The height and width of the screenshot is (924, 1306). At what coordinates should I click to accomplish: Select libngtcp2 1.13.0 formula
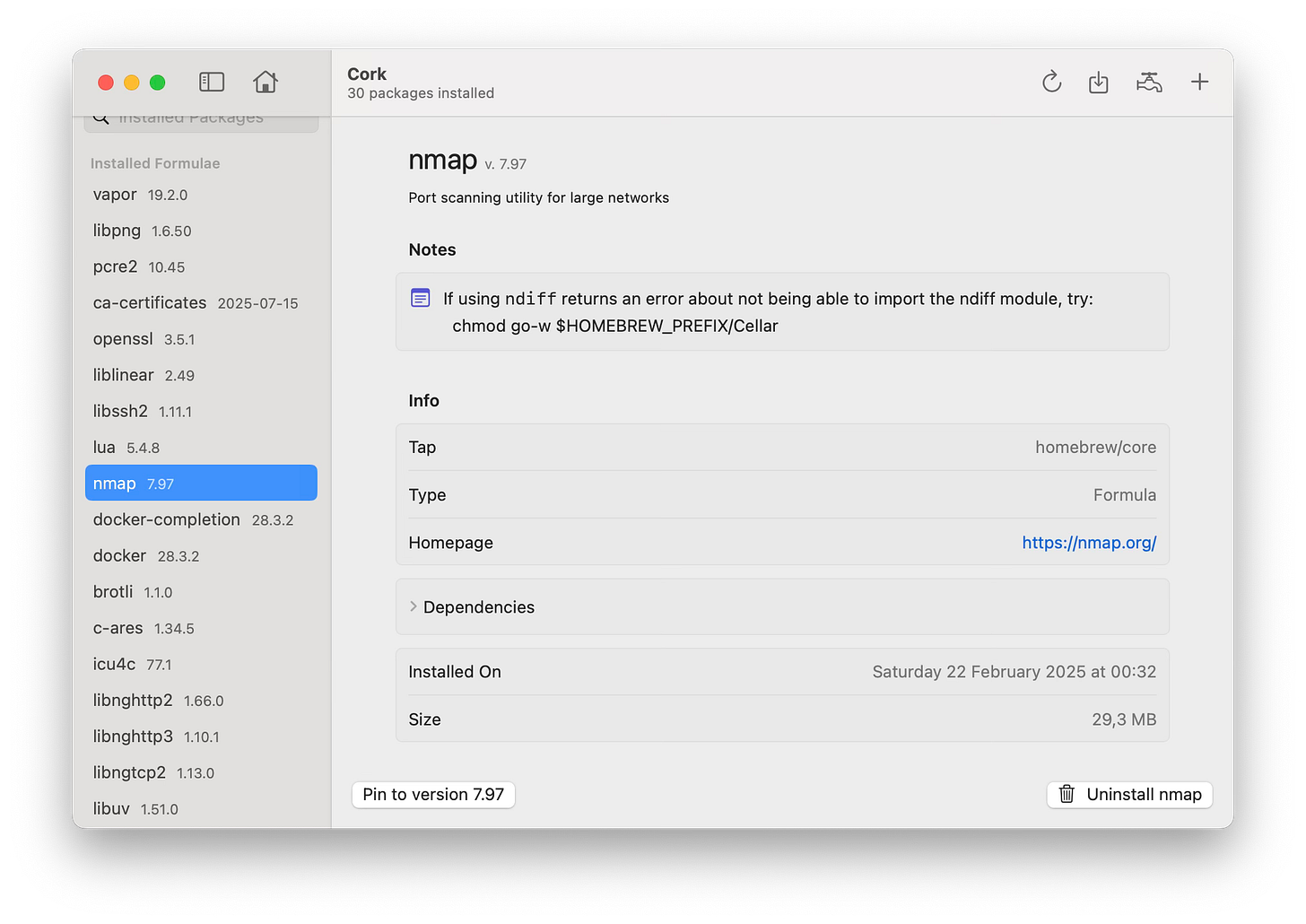pyautogui.click(x=201, y=773)
